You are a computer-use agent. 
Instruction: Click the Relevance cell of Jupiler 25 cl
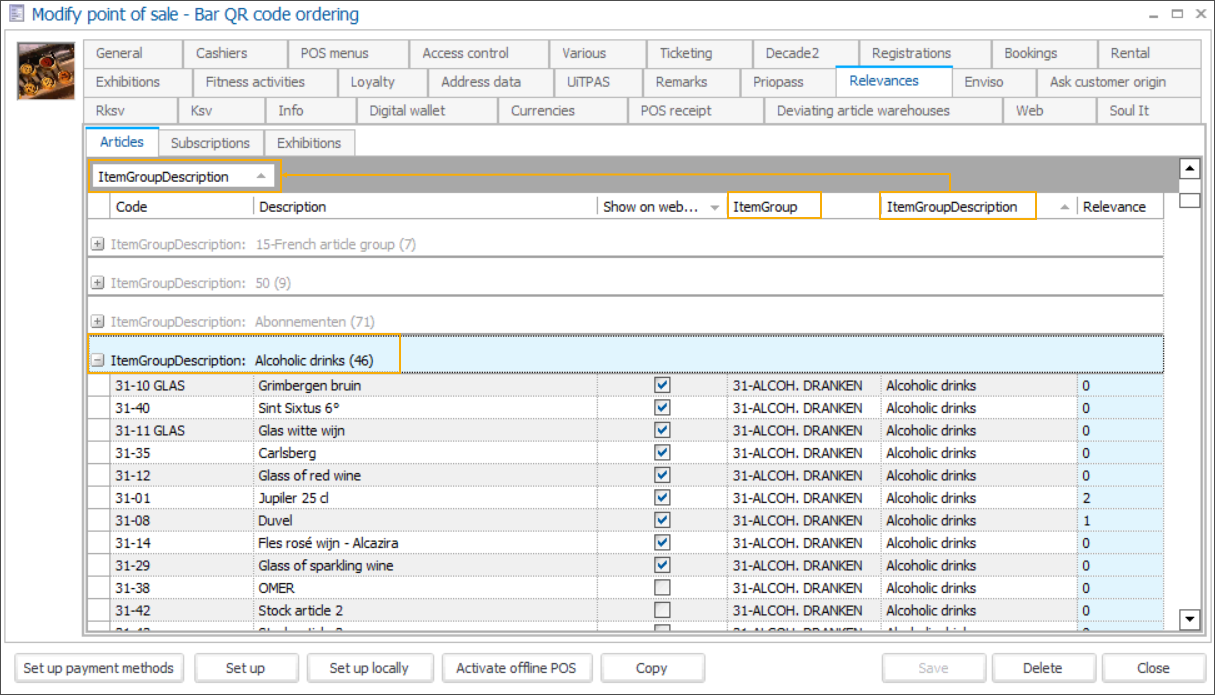click(1119, 498)
